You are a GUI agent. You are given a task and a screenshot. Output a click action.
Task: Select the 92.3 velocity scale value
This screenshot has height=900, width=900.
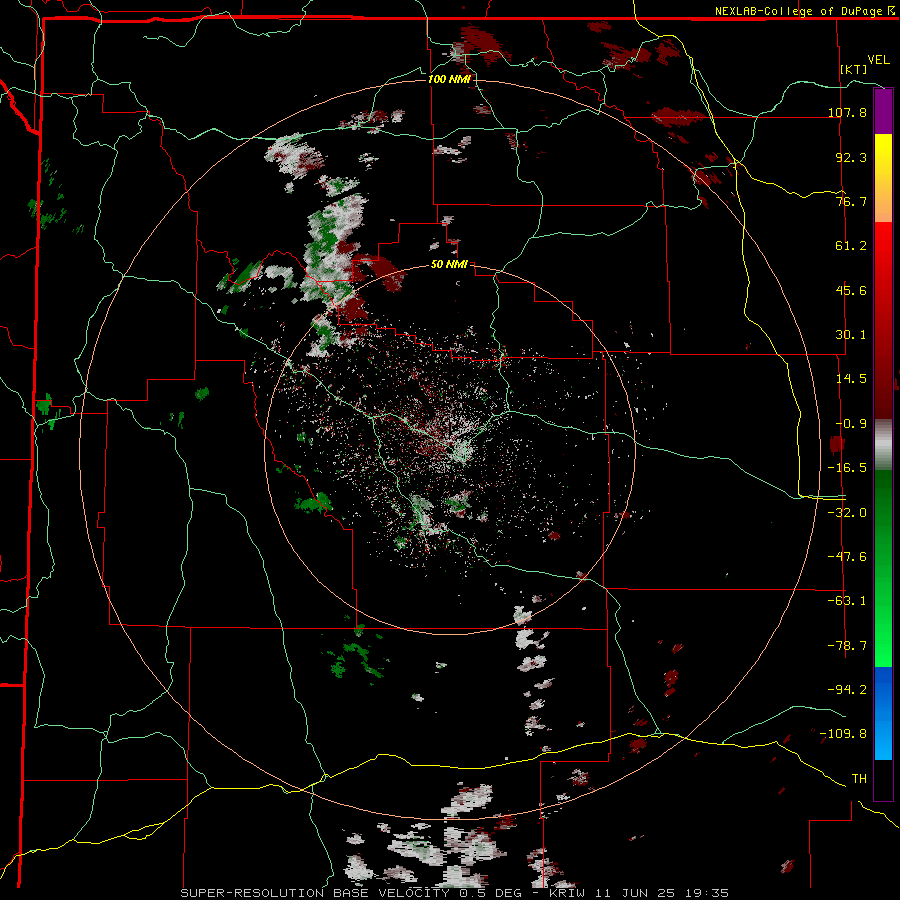pos(851,157)
